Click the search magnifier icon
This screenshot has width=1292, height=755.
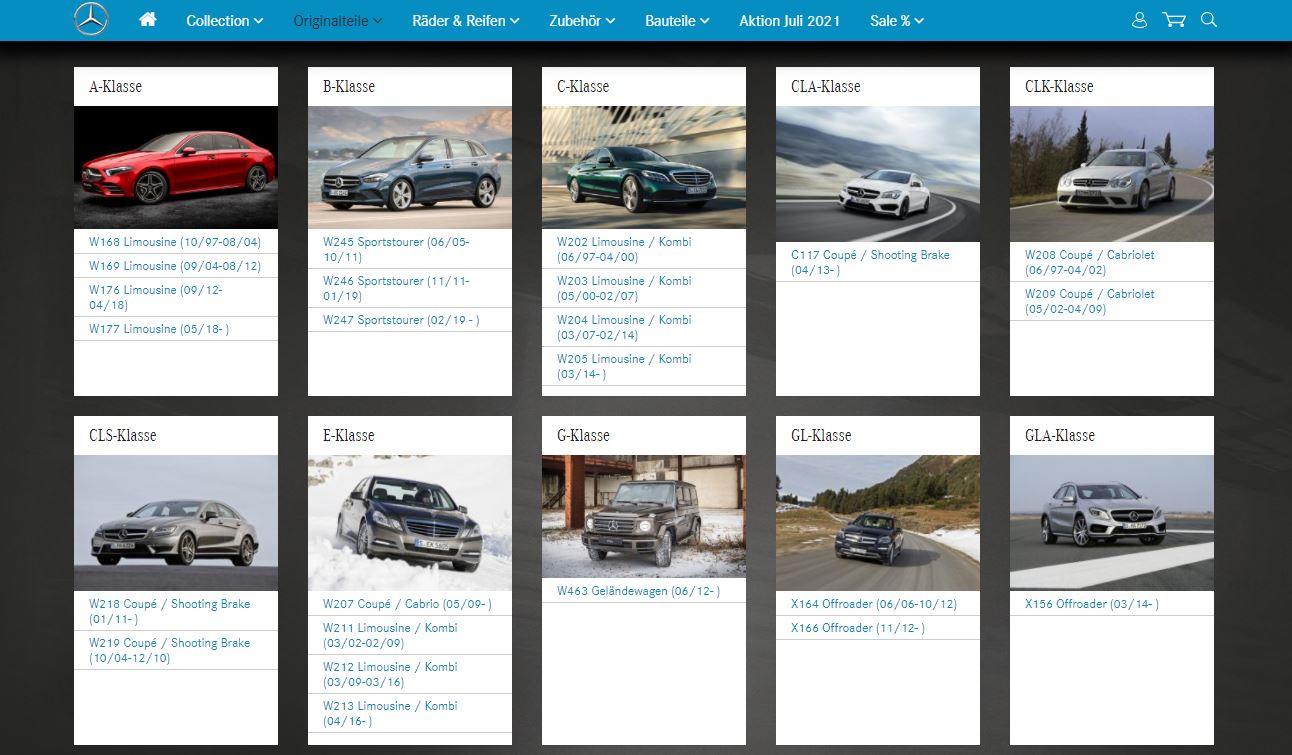click(1209, 20)
